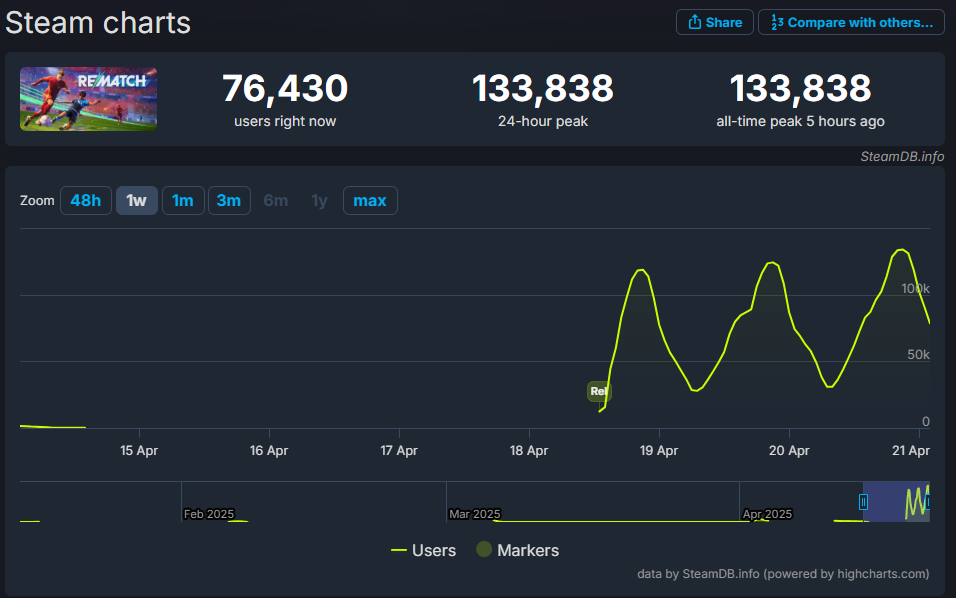This screenshot has height=598, width=956.
Task: Click the greyed-out 1y zoom option
Action: pyautogui.click(x=319, y=201)
